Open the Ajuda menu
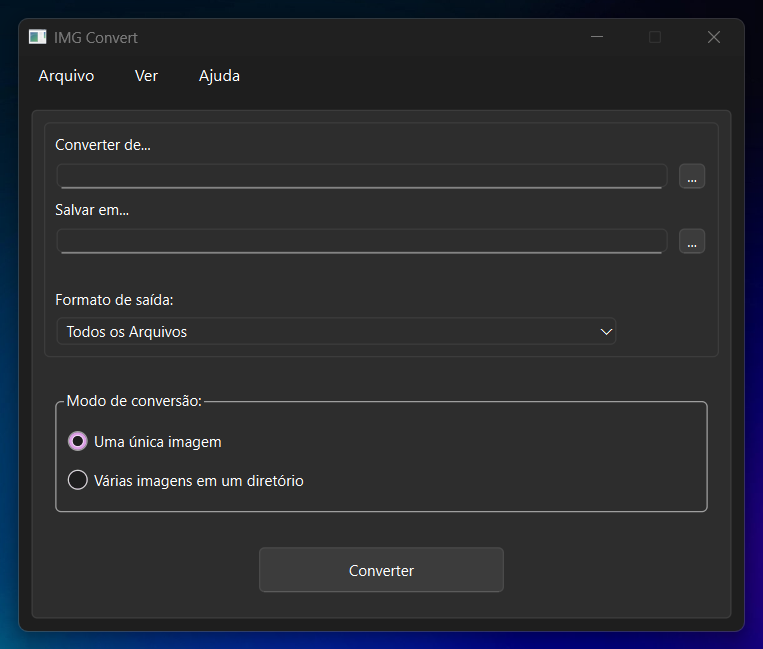The height and width of the screenshot is (649, 763). coord(219,76)
